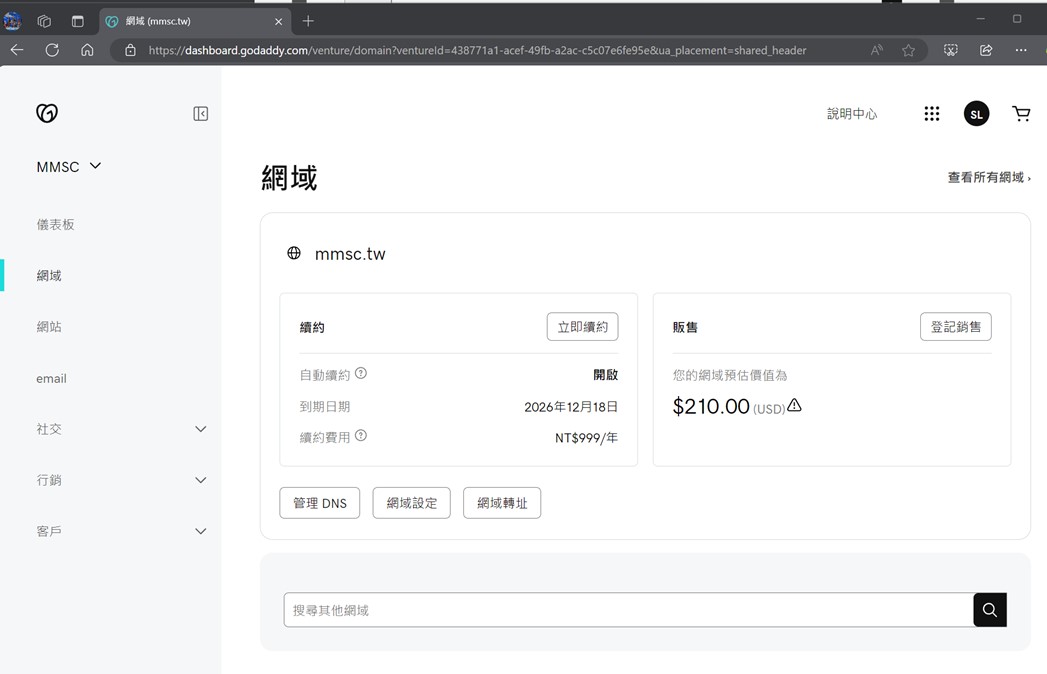Image resolution: width=1047 pixels, height=674 pixels.
Task: Expand the 行銷 sidebar section
Action: (200, 480)
